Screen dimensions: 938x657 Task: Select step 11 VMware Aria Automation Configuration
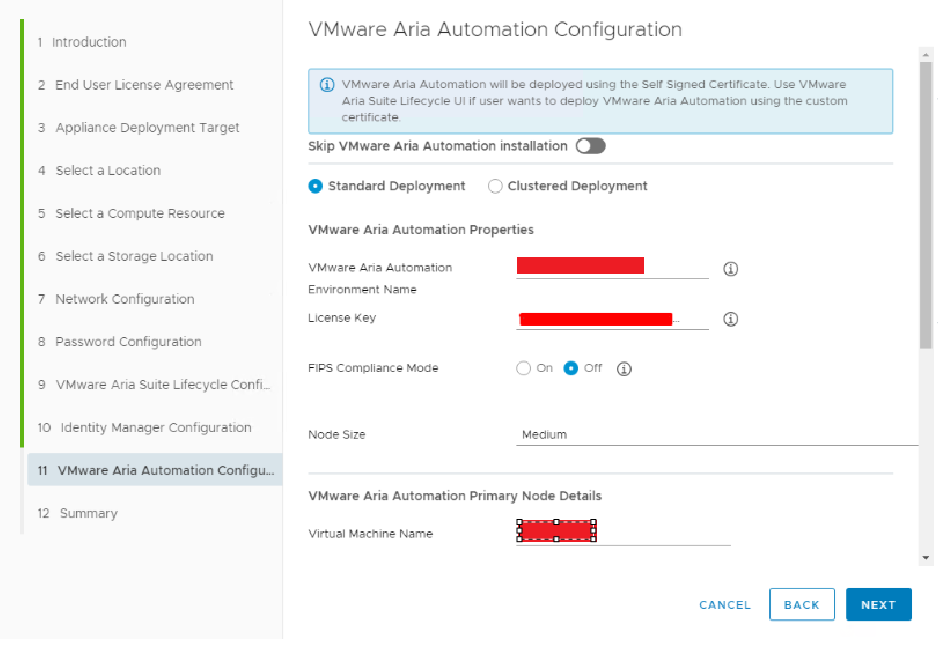[155, 470]
